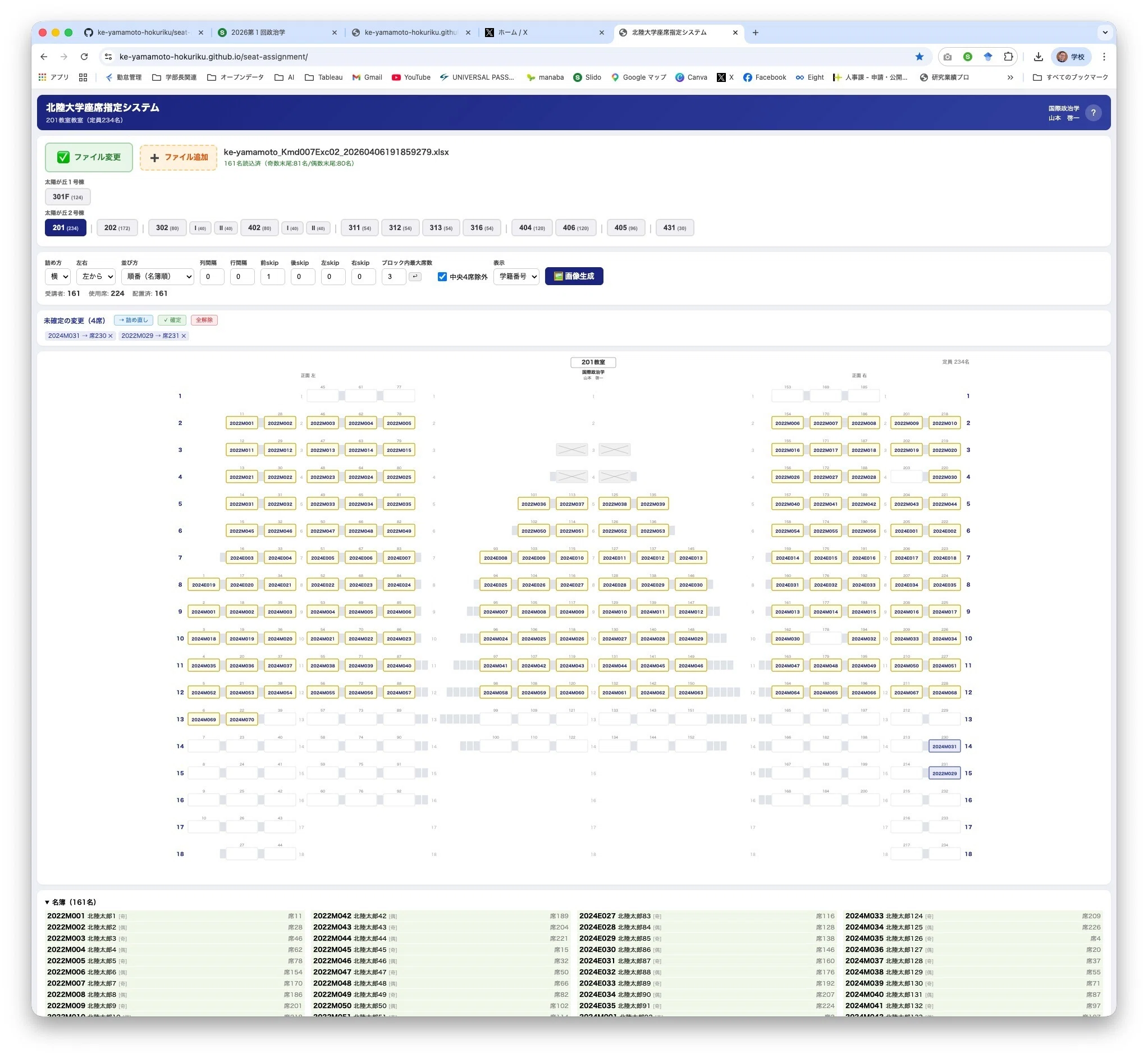This screenshot has width=1148, height=1058.
Task: Click the ファイル追加 button
Action: (178, 158)
